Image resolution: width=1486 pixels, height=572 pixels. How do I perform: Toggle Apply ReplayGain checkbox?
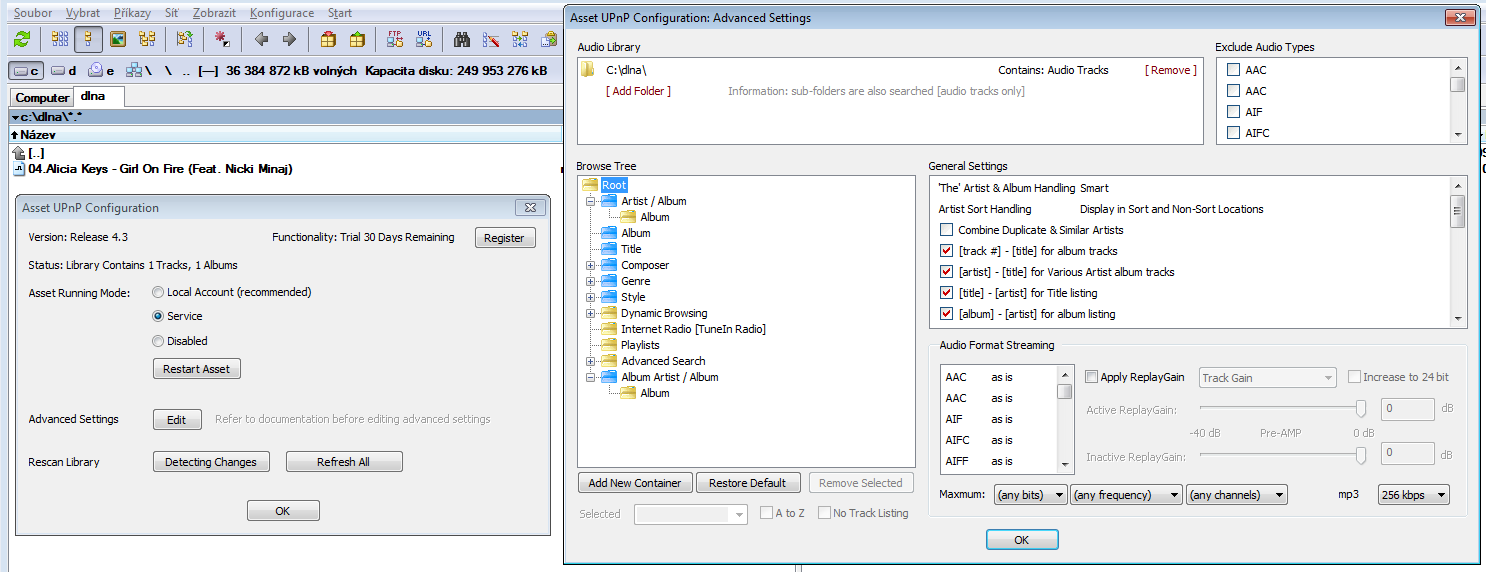point(1091,377)
